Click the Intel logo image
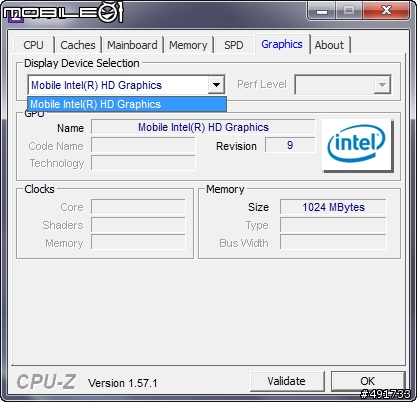 point(357,145)
